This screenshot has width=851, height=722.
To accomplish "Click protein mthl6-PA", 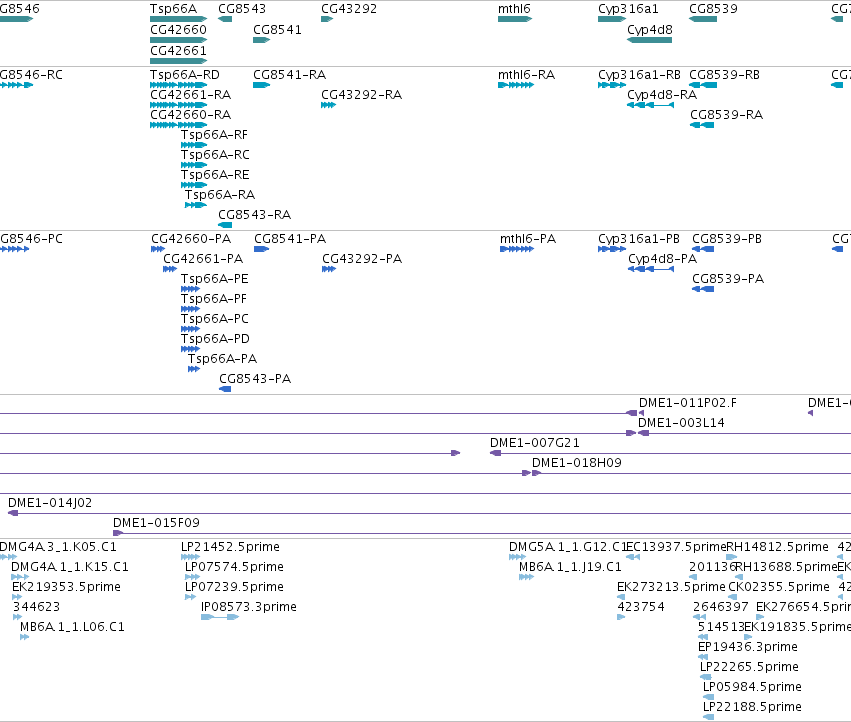I will (x=517, y=249).
